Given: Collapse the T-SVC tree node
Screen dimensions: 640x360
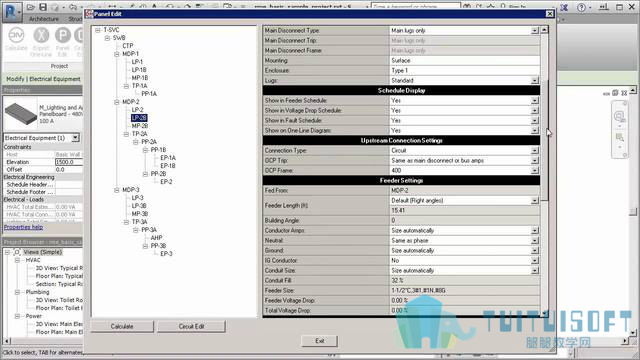Looking at the screenshot, I should pos(98,30).
